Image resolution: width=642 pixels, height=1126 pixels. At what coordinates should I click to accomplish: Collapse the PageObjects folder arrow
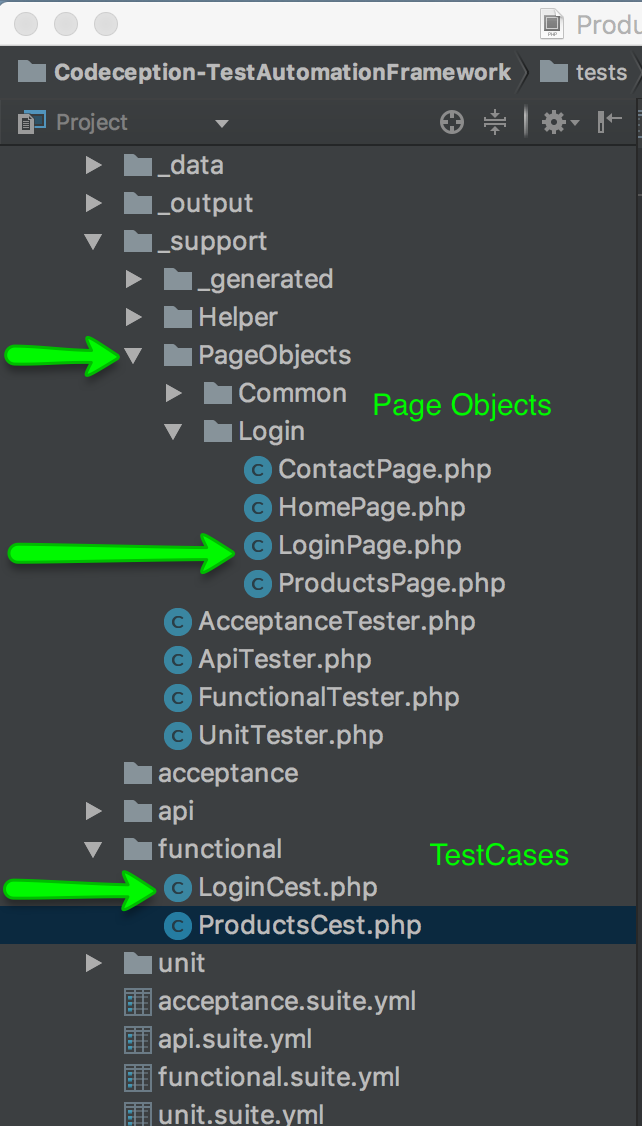[x=134, y=355]
